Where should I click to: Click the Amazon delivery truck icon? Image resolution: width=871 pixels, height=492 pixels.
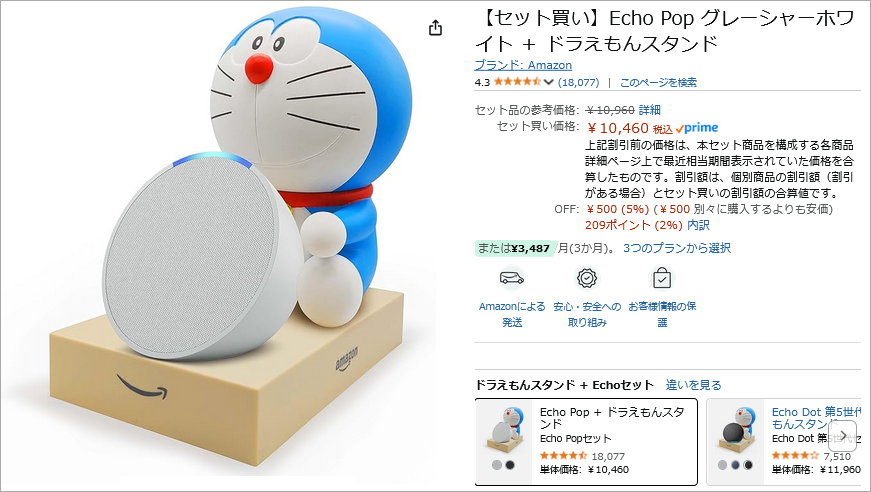click(x=512, y=278)
